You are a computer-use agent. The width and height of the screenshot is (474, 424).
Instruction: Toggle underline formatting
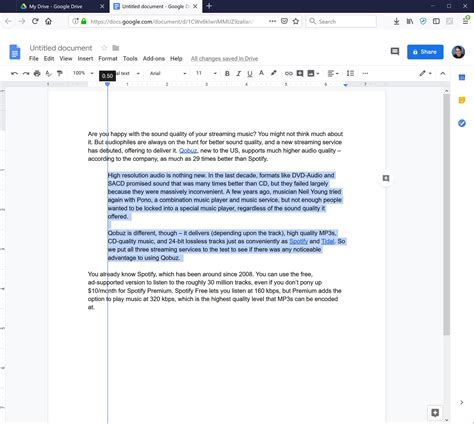250,74
